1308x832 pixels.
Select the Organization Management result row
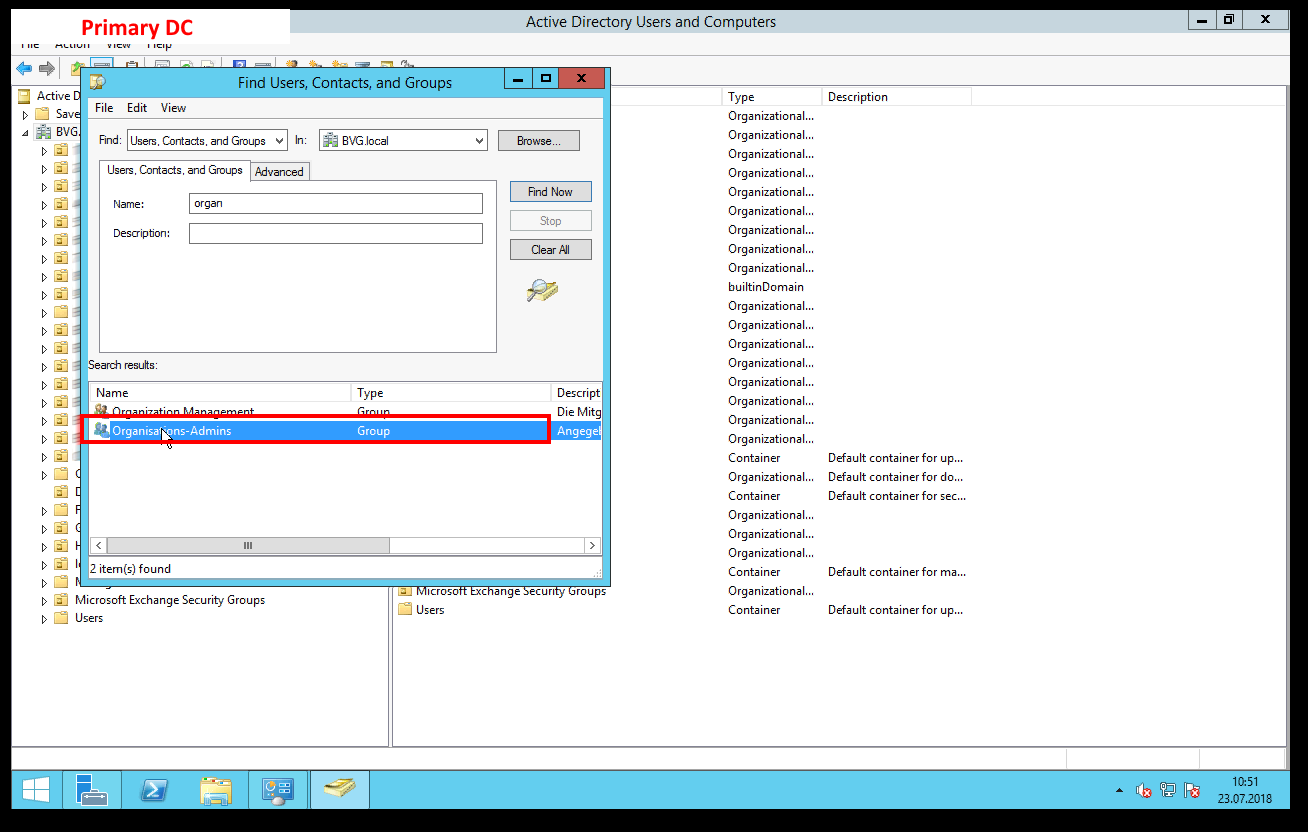click(346, 412)
